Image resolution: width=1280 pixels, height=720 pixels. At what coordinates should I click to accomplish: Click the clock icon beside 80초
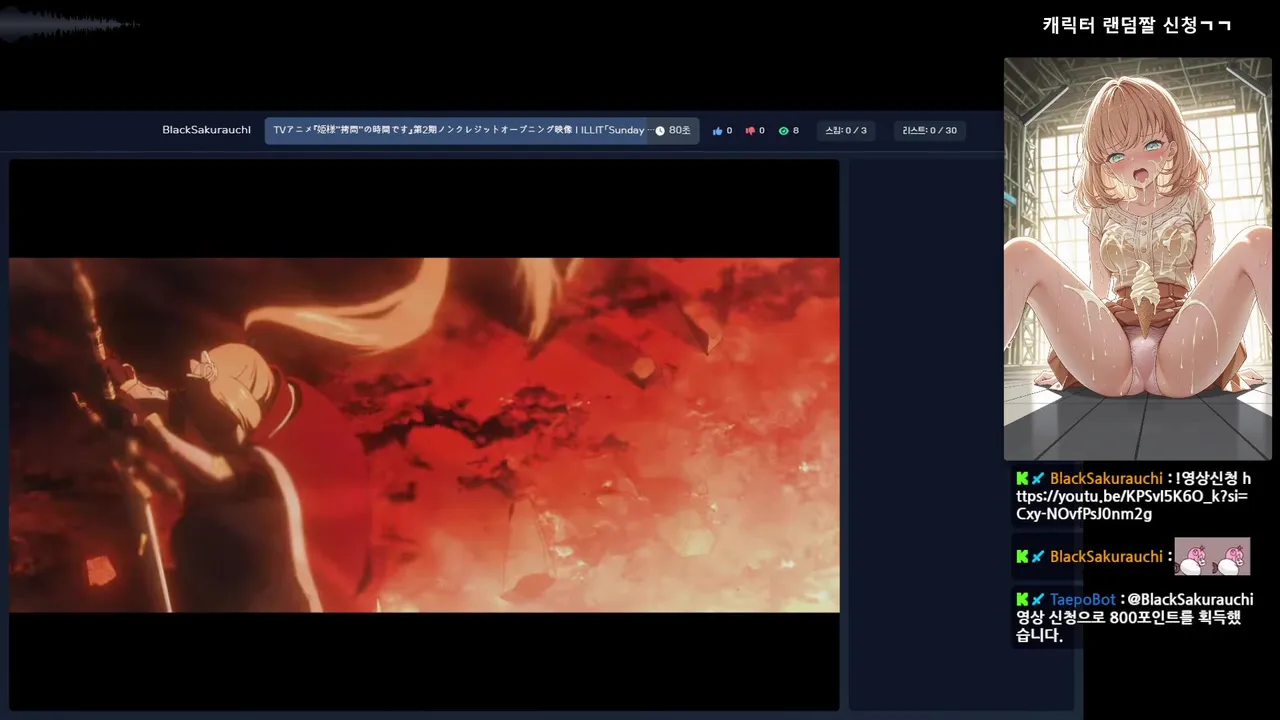[x=660, y=131]
